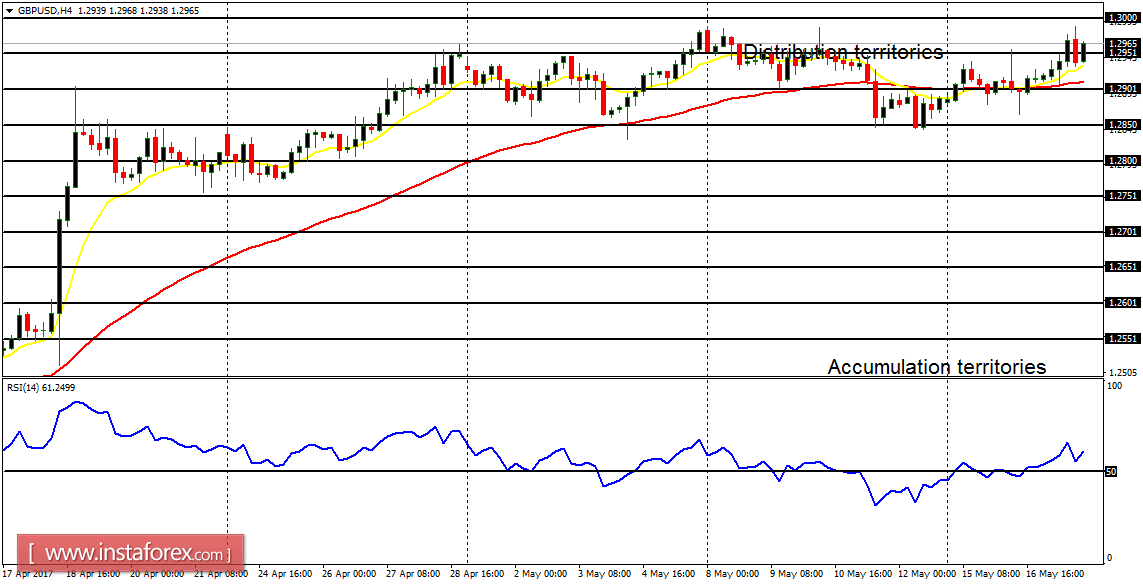Click the Distribution territories annotation
Image resolution: width=1143 pixels, height=585 pixels.
point(842,50)
